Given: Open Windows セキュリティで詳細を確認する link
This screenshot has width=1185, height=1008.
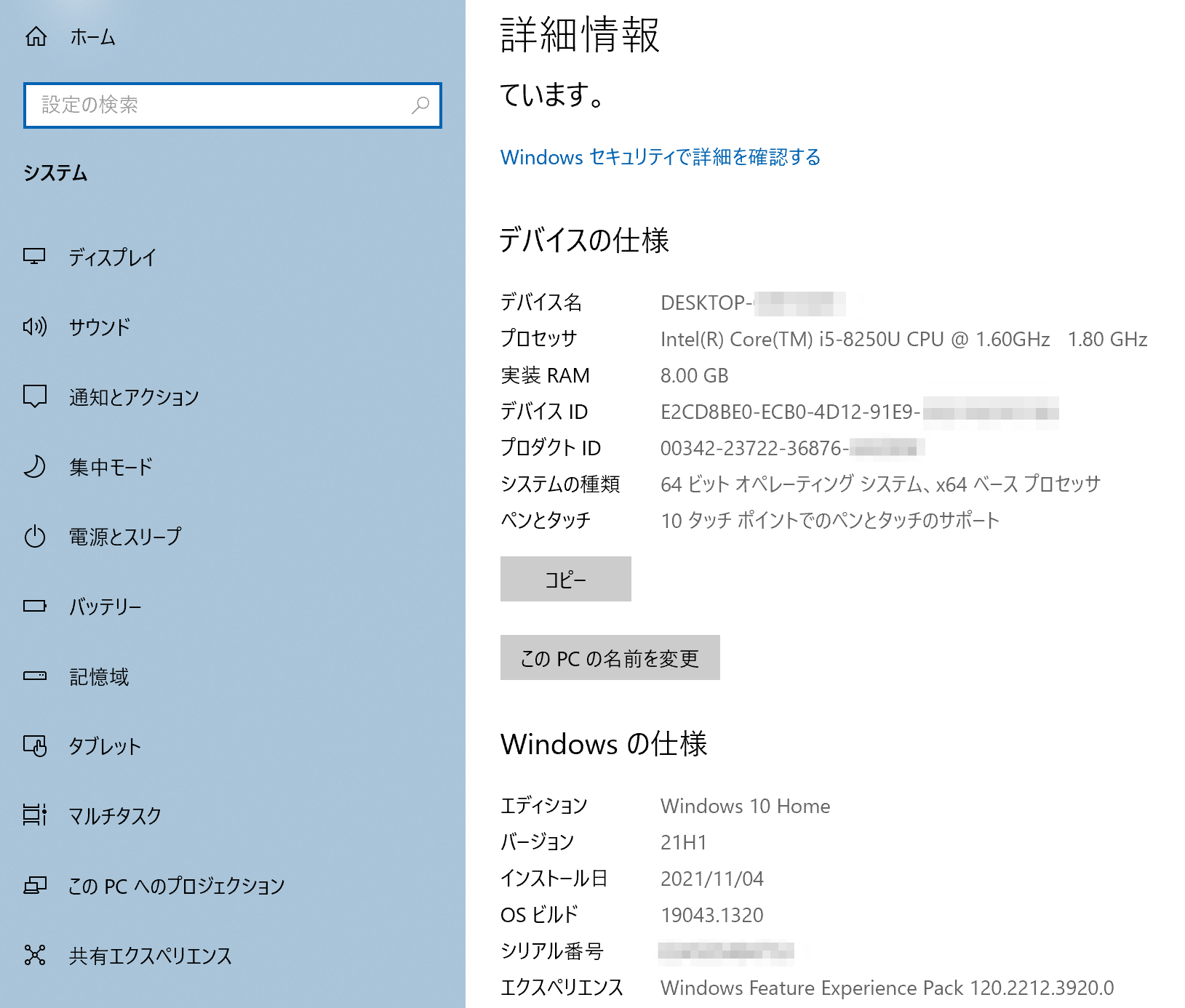Looking at the screenshot, I should pyautogui.click(x=661, y=157).
